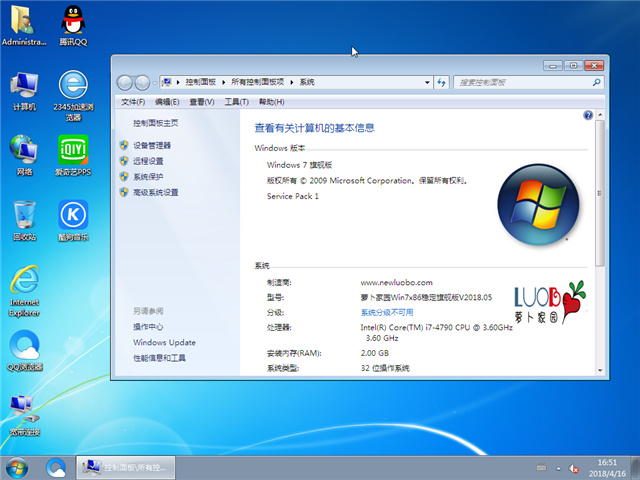Launch QQ browser pinned on taskbar
The height and width of the screenshot is (480, 640).
[56, 468]
